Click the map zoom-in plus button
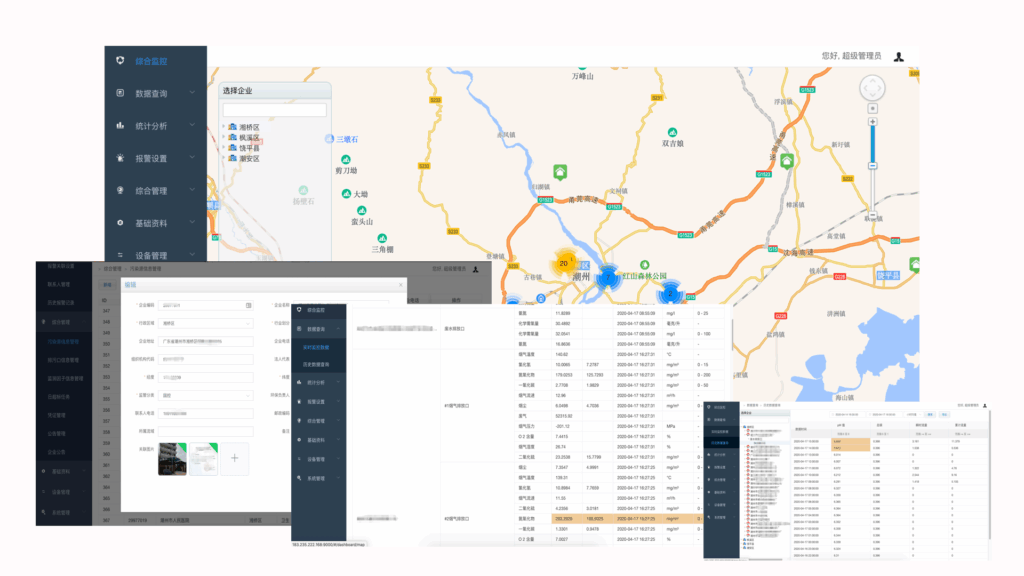1024x576 pixels. tap(873, 122)
